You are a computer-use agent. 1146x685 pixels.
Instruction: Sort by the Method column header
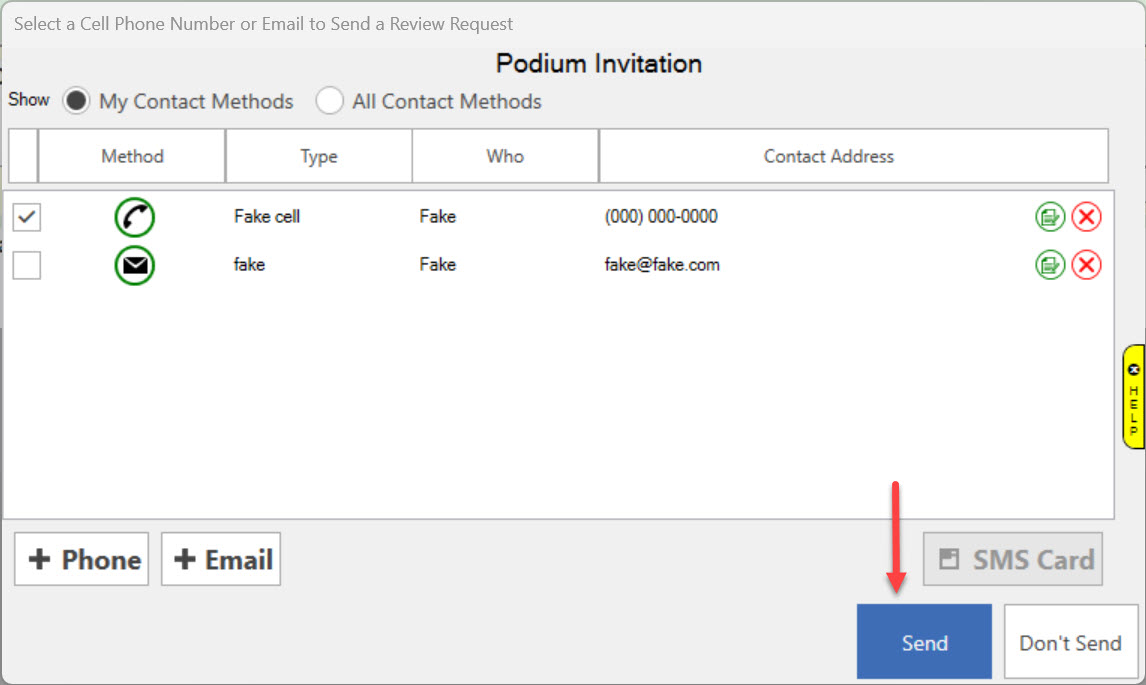tap(132, 156)
